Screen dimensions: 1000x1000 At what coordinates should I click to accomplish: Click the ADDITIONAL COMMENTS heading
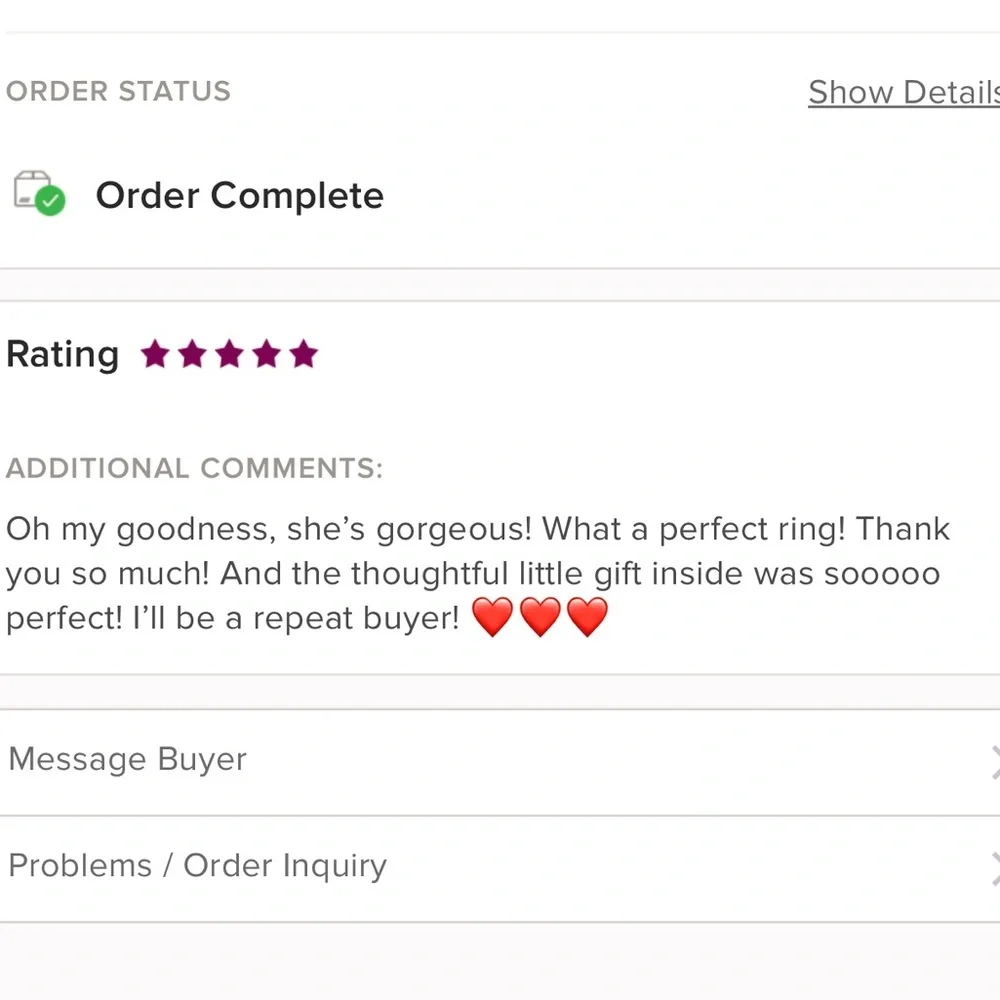click(194, 469)
